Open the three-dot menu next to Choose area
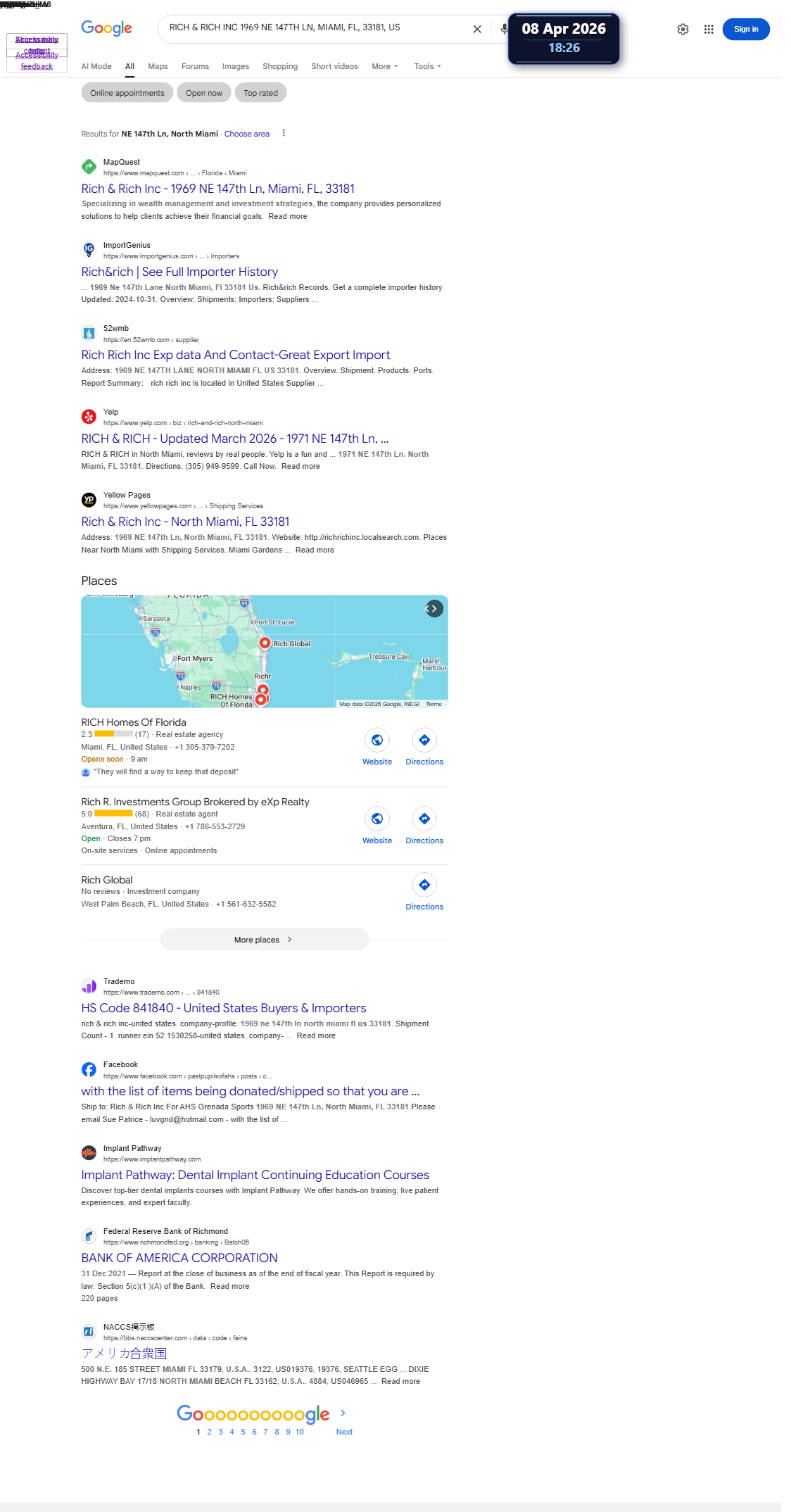Screen dimensions: 791x1512 (x=284, y=133)
